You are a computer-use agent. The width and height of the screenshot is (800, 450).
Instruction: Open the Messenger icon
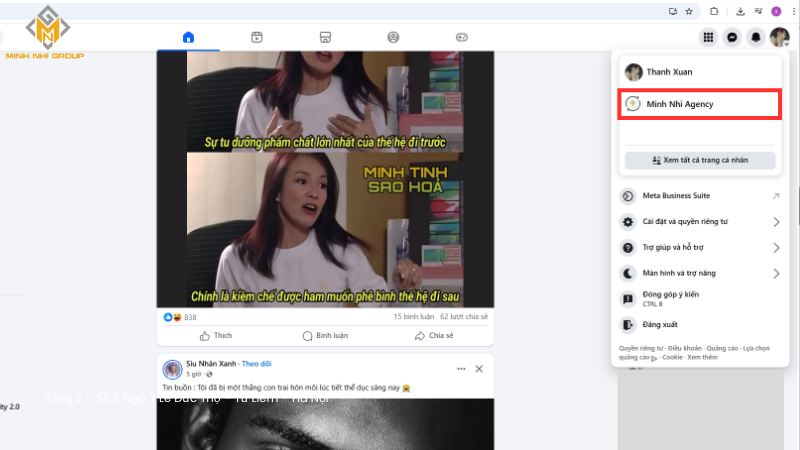point(732,37)
